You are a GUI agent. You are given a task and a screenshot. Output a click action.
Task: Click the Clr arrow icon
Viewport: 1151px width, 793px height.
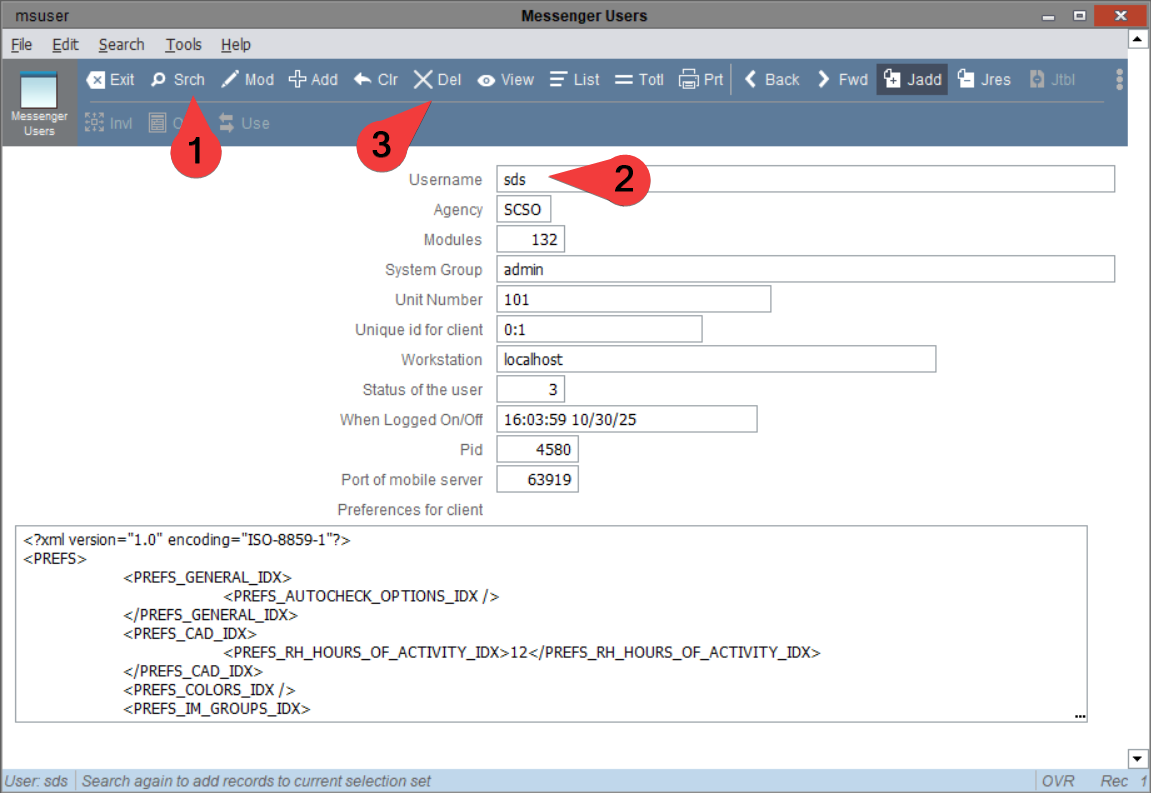(x=363, y=79)
